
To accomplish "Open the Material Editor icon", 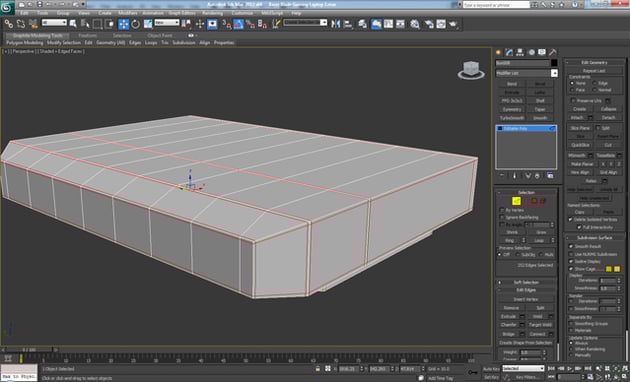I will point(415,24).
